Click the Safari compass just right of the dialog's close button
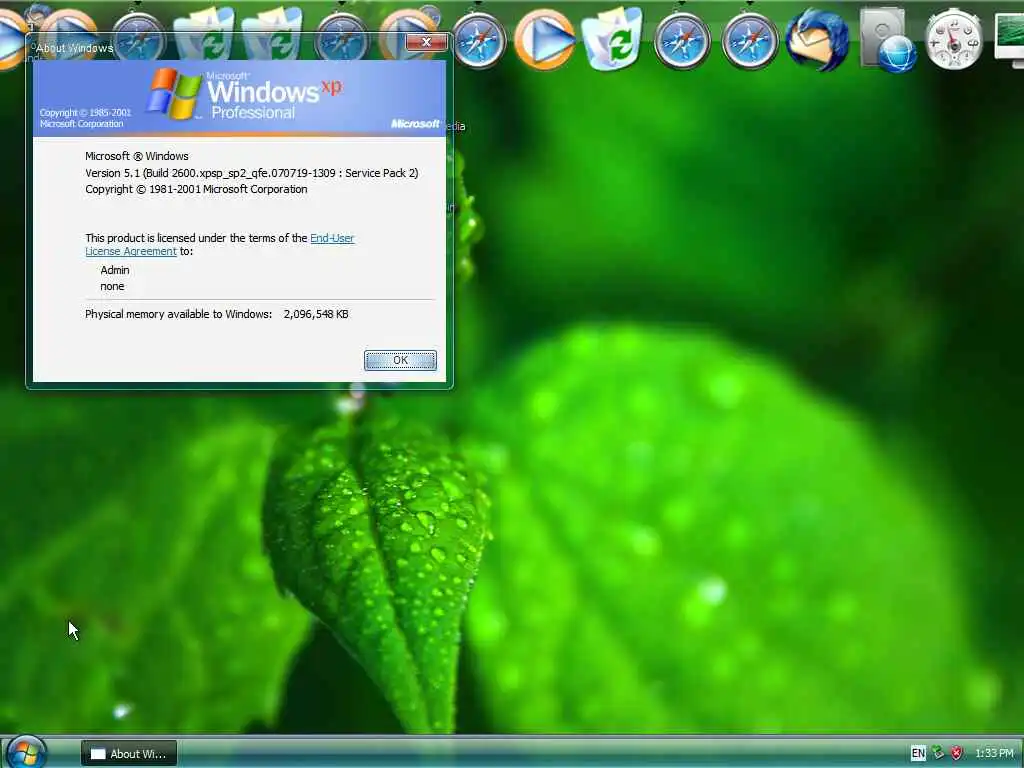The image size is (1024, 768). 479,40
